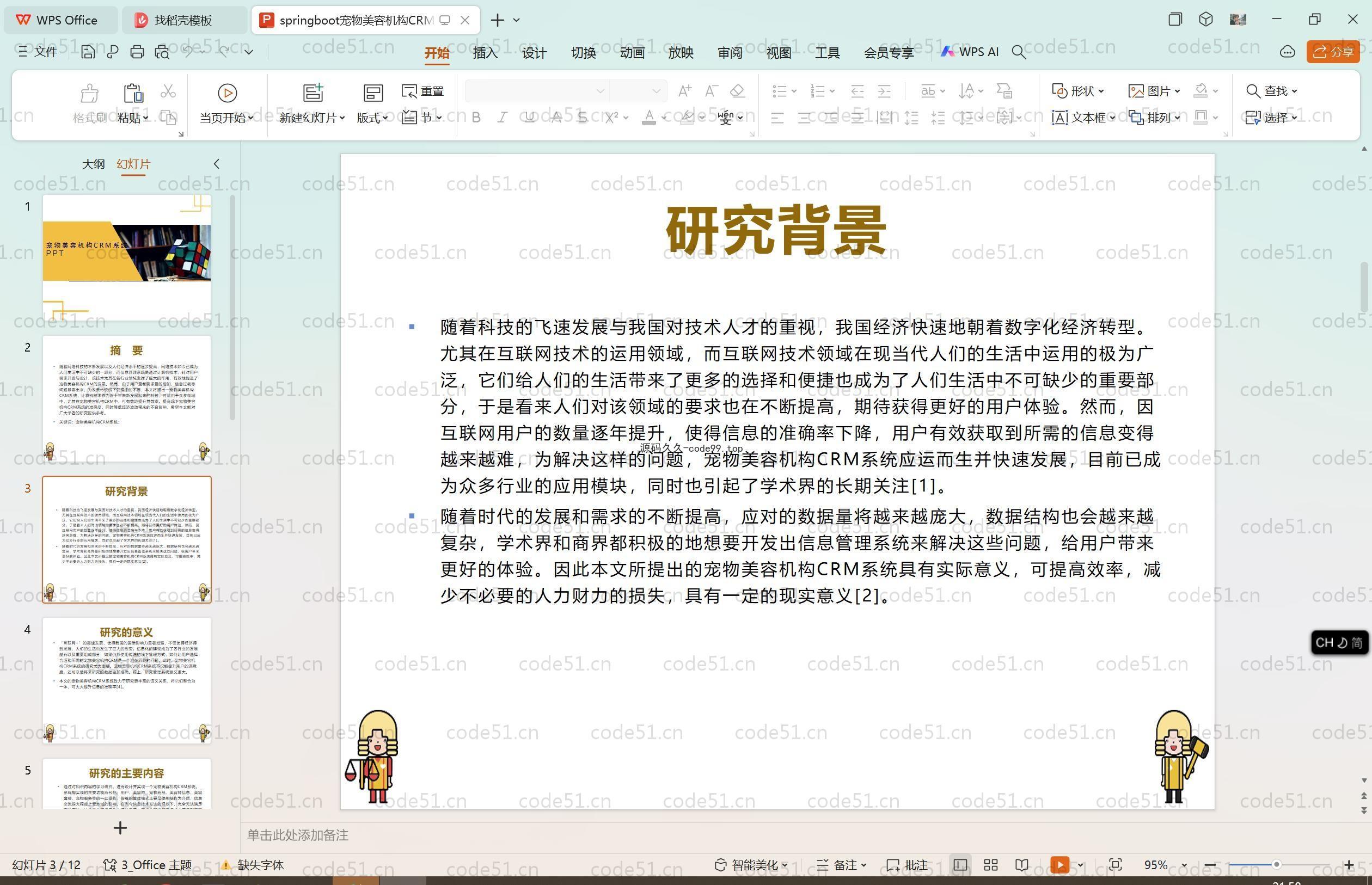The width and height of the screenshot is (1372, 885).
Task: Click Increase Font Size icon
Action: [684, 91]
